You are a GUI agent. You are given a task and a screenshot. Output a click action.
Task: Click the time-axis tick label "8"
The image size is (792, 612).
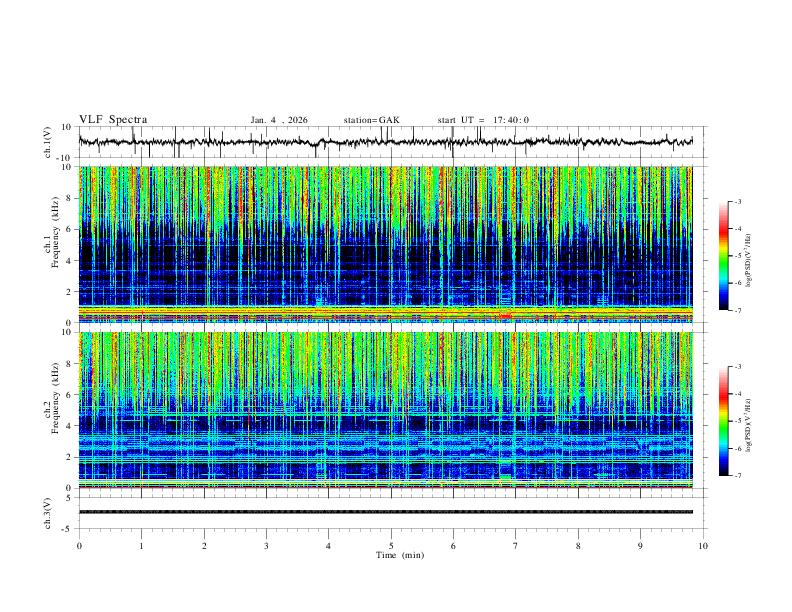tap(578, 546)
